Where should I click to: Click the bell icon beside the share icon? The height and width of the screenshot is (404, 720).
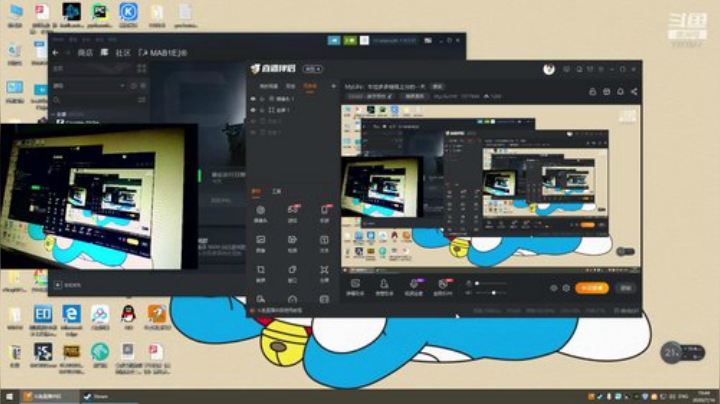pyautogui.click(x=620, y=92)
